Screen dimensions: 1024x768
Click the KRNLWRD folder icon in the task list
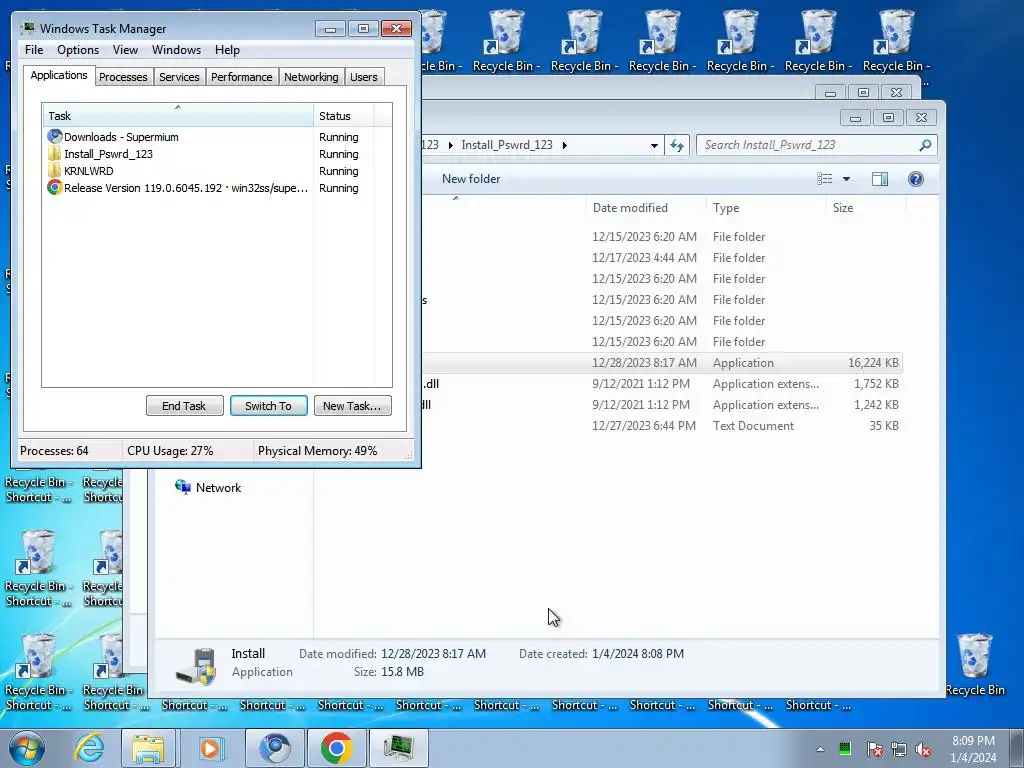(54, 170)
